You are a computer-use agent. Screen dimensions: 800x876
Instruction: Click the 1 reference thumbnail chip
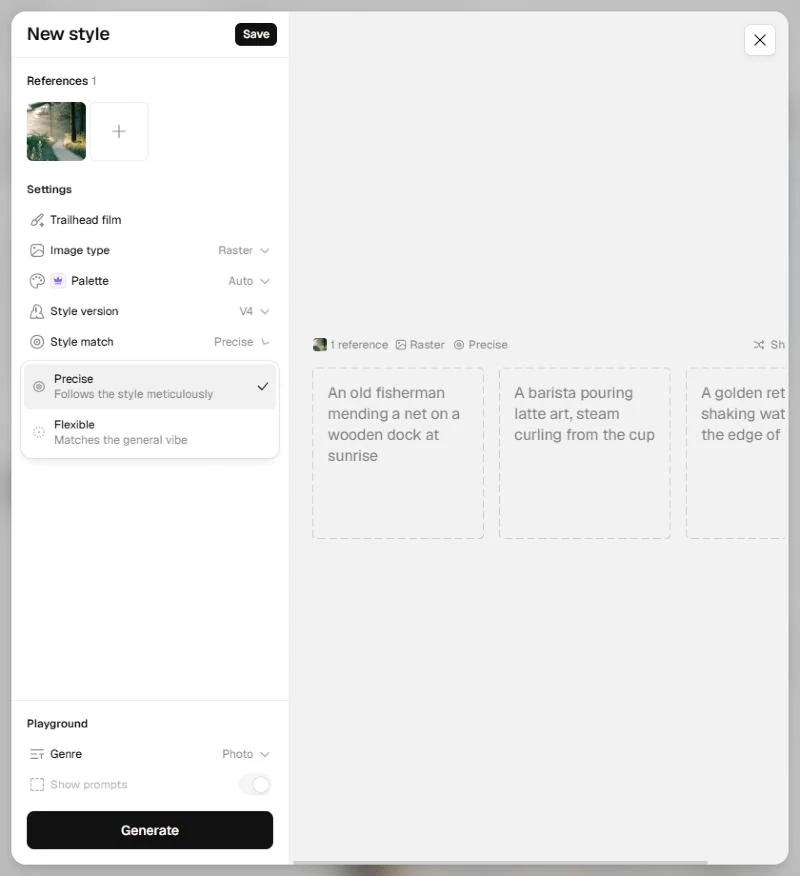click(350, 345)
